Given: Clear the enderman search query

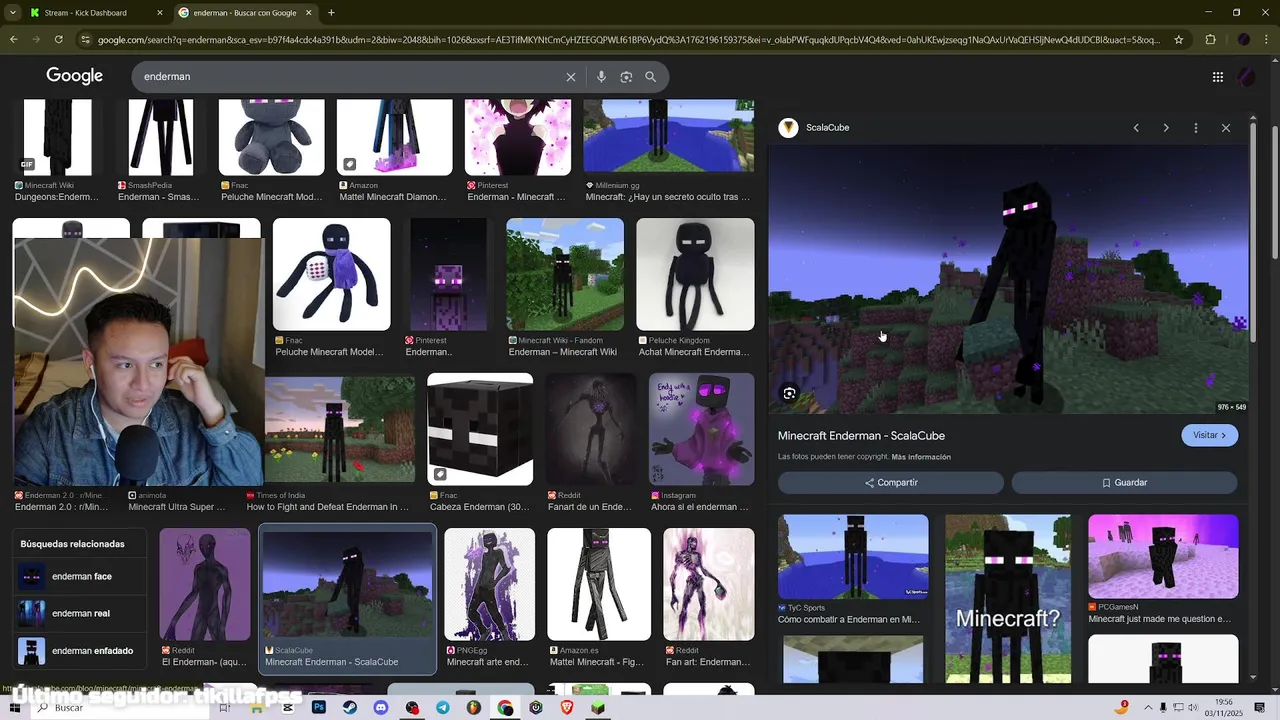Looking at the screenshot, I should (x=571, y=77).
